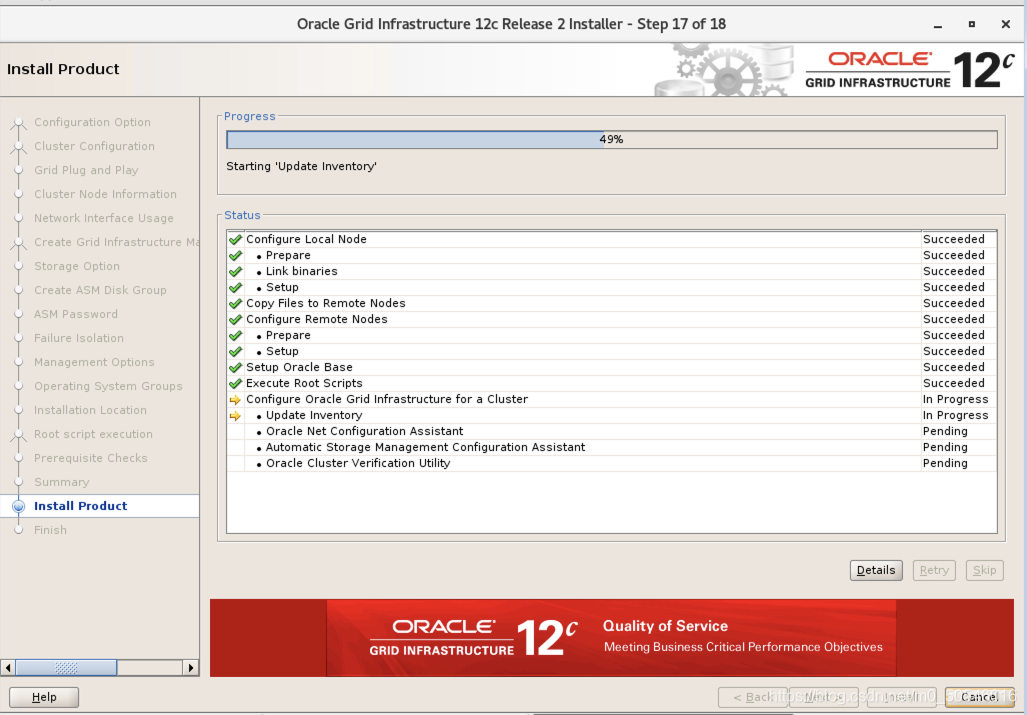Click the Skip button

984,570
